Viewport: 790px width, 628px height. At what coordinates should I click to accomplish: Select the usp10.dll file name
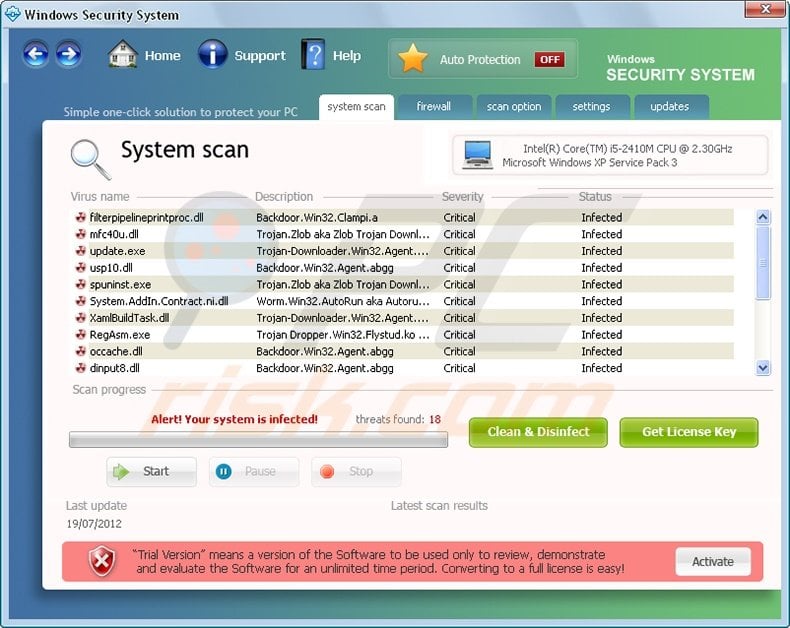(111, 268)
